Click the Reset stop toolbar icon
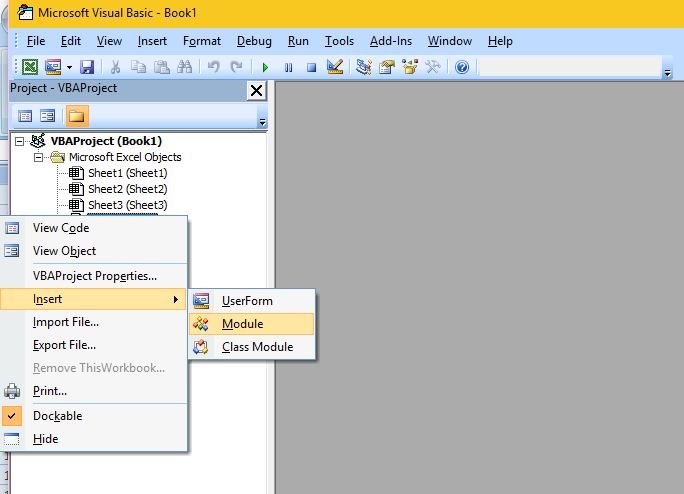The height and width of the screenshot is (494, 684). tap(311, 67)
